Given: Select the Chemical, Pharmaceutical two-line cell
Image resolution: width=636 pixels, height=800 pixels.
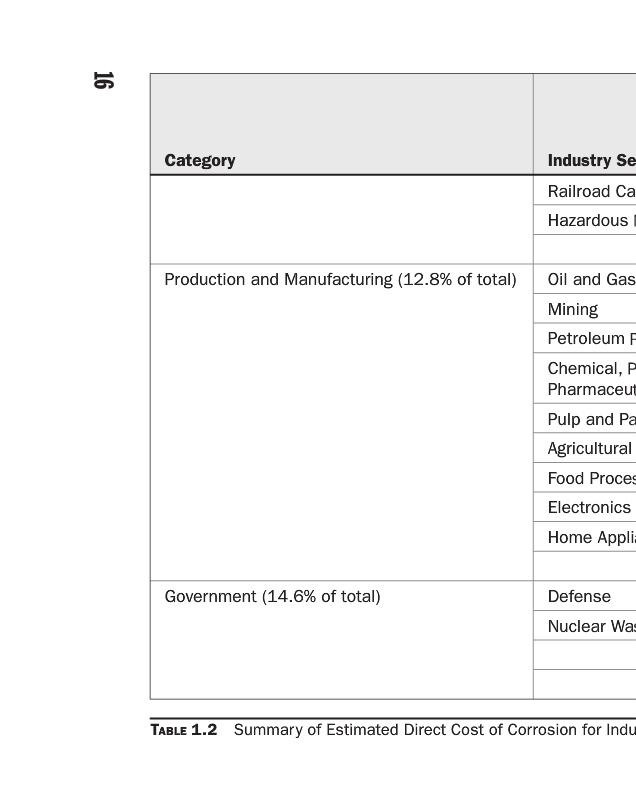Looking at the screenshot, I should pos(591,379).
